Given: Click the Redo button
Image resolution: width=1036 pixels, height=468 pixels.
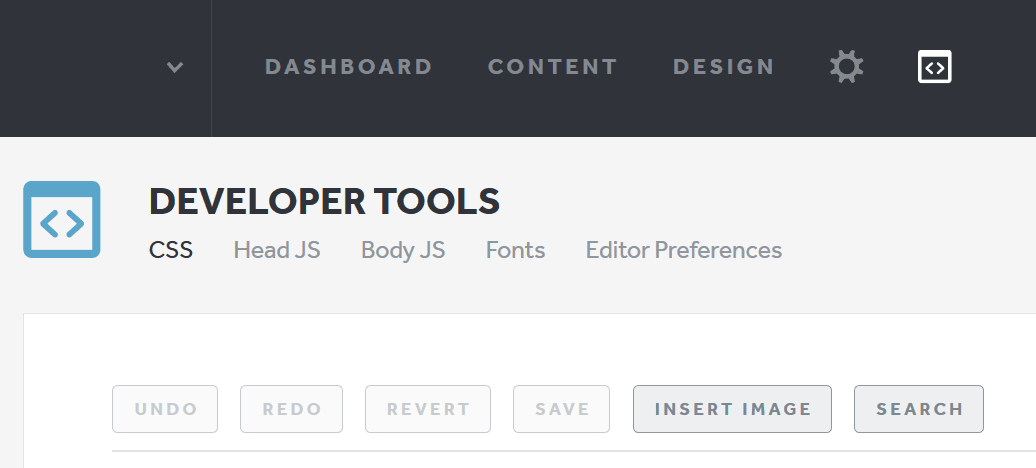Looking at the screenshot, I should 291,409.
